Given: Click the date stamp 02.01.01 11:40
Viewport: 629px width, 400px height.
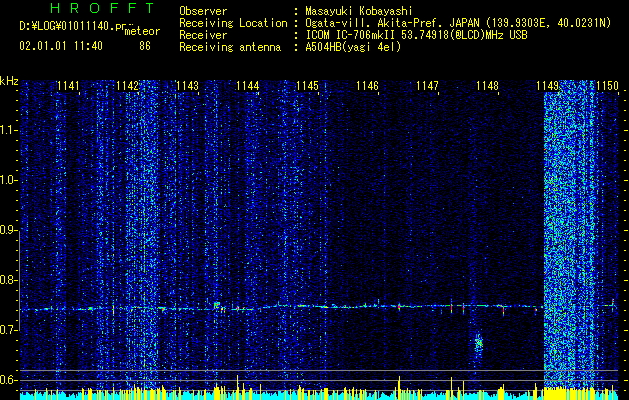Looking at the screenshot, I should tap(61, 46).
